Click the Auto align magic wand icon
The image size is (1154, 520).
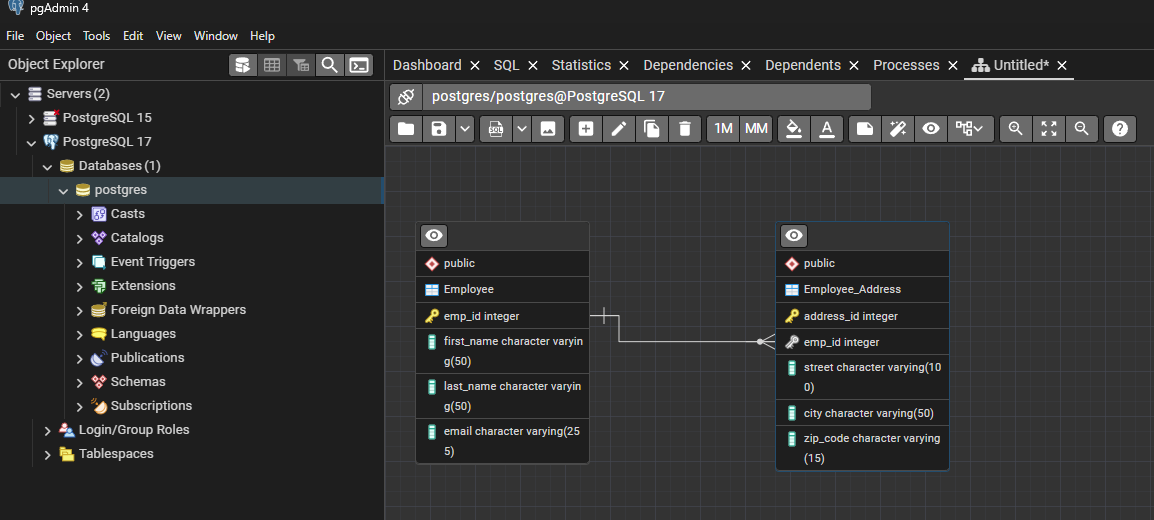click(x=898, y=129)
